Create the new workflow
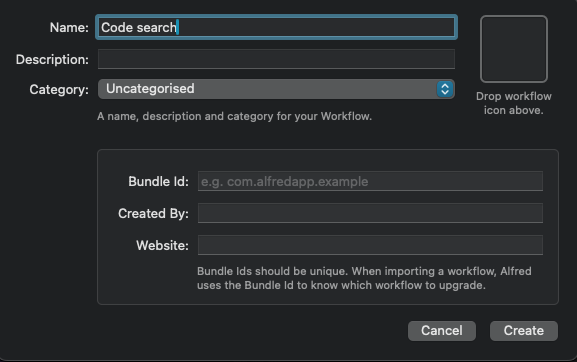This screenshot has height=362, width=577. pyautogui.click(x=524, y=331)
